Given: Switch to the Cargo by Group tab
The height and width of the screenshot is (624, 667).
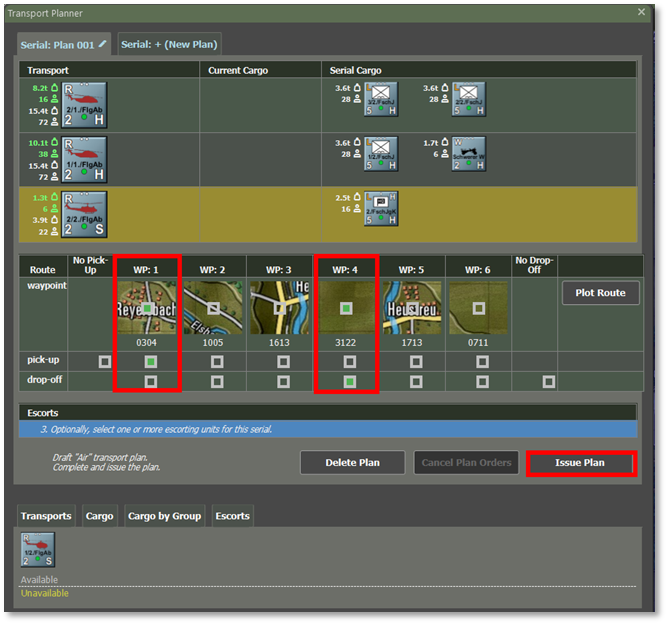Looking at the screenshot, I should [164, 516].
